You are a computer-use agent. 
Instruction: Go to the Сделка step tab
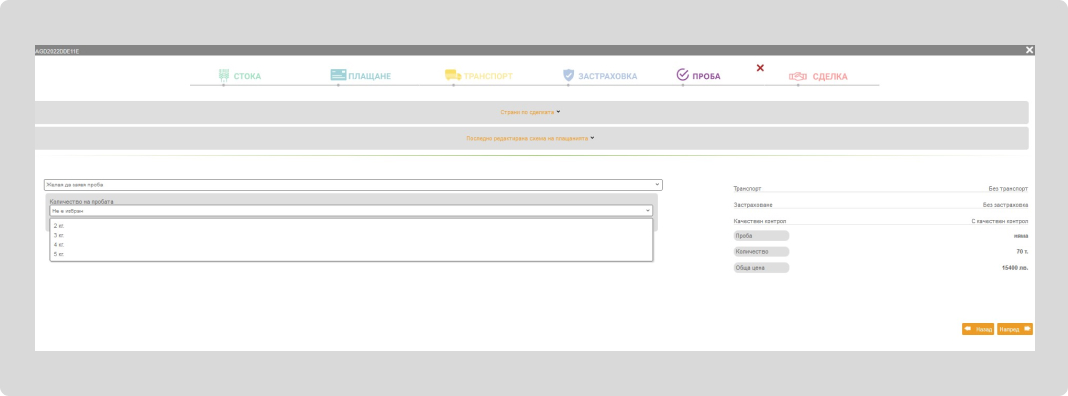818,76
